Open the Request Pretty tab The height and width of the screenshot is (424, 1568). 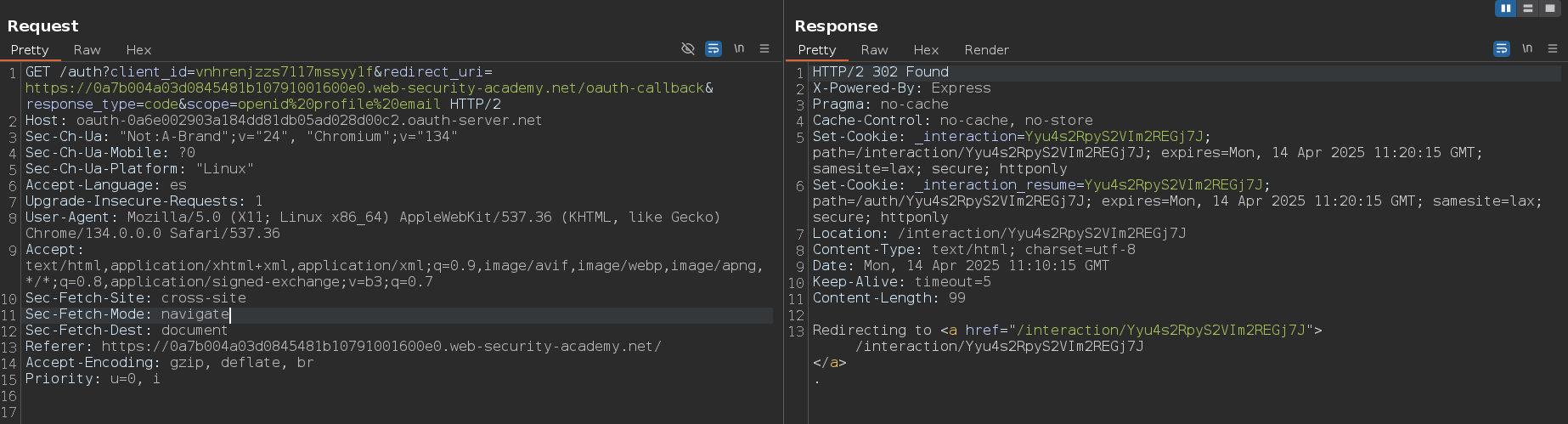(x=30, y=50)
